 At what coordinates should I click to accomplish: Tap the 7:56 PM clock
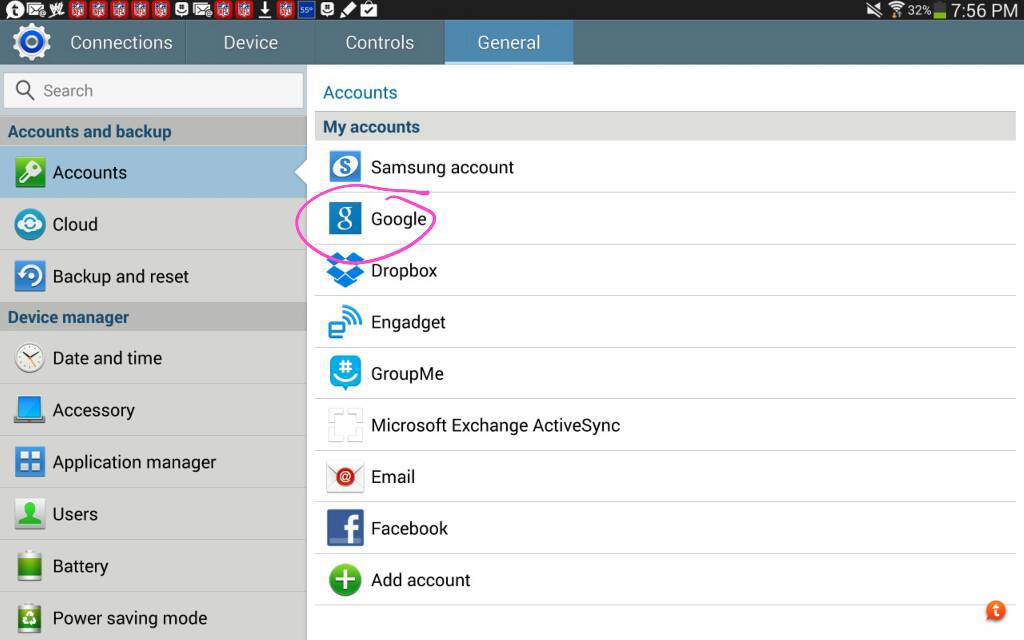pyautogui.click(x=984, y=10)
